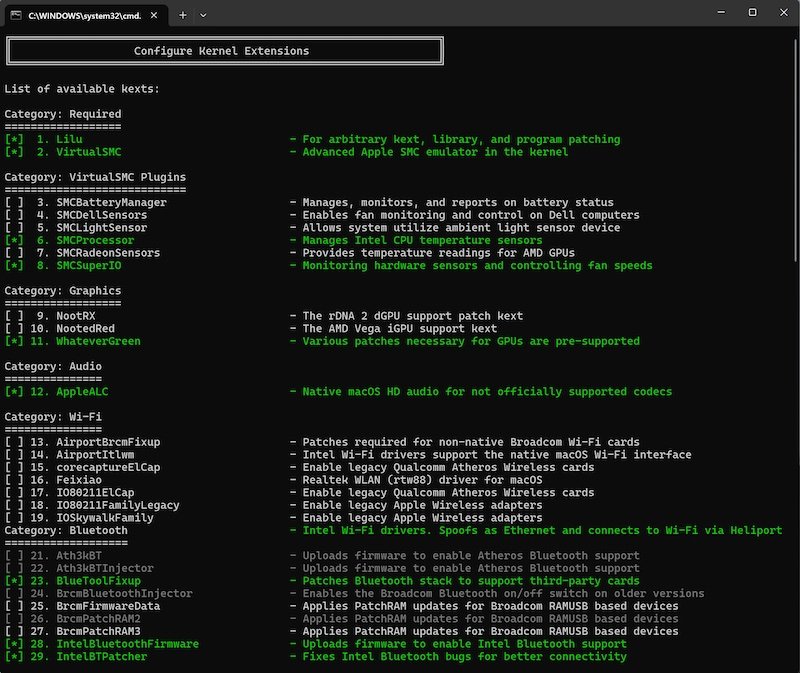Click the "8. SMCSuperIO" entry
Image resolution: width=800 pixels, height=673 pixels.
[79, 266]
